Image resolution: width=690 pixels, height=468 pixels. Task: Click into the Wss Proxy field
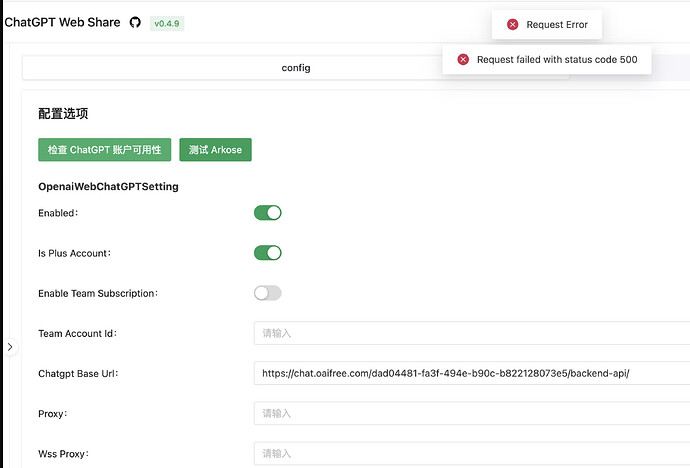click(472, 453)
